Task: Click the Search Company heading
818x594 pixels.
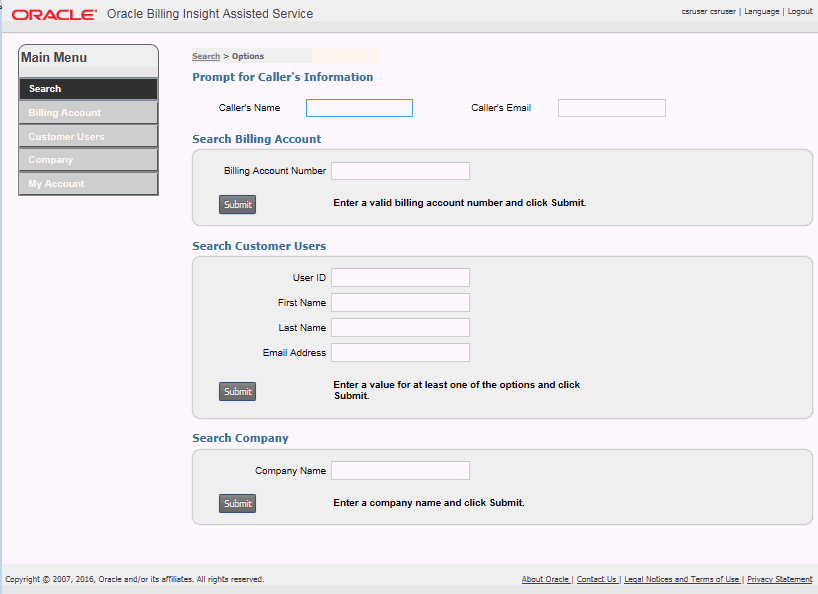Action: point(240,438)
